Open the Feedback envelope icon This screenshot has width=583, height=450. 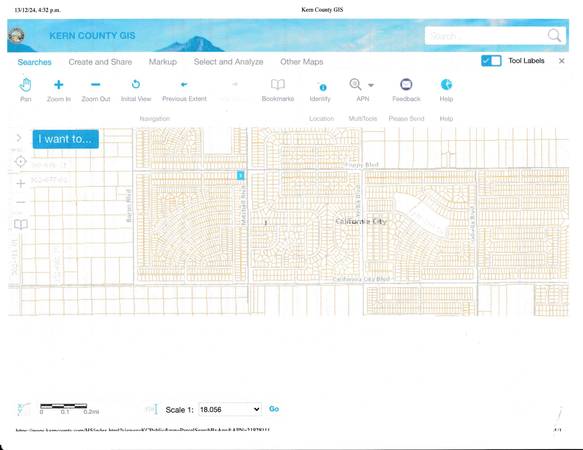pos(406,84)
